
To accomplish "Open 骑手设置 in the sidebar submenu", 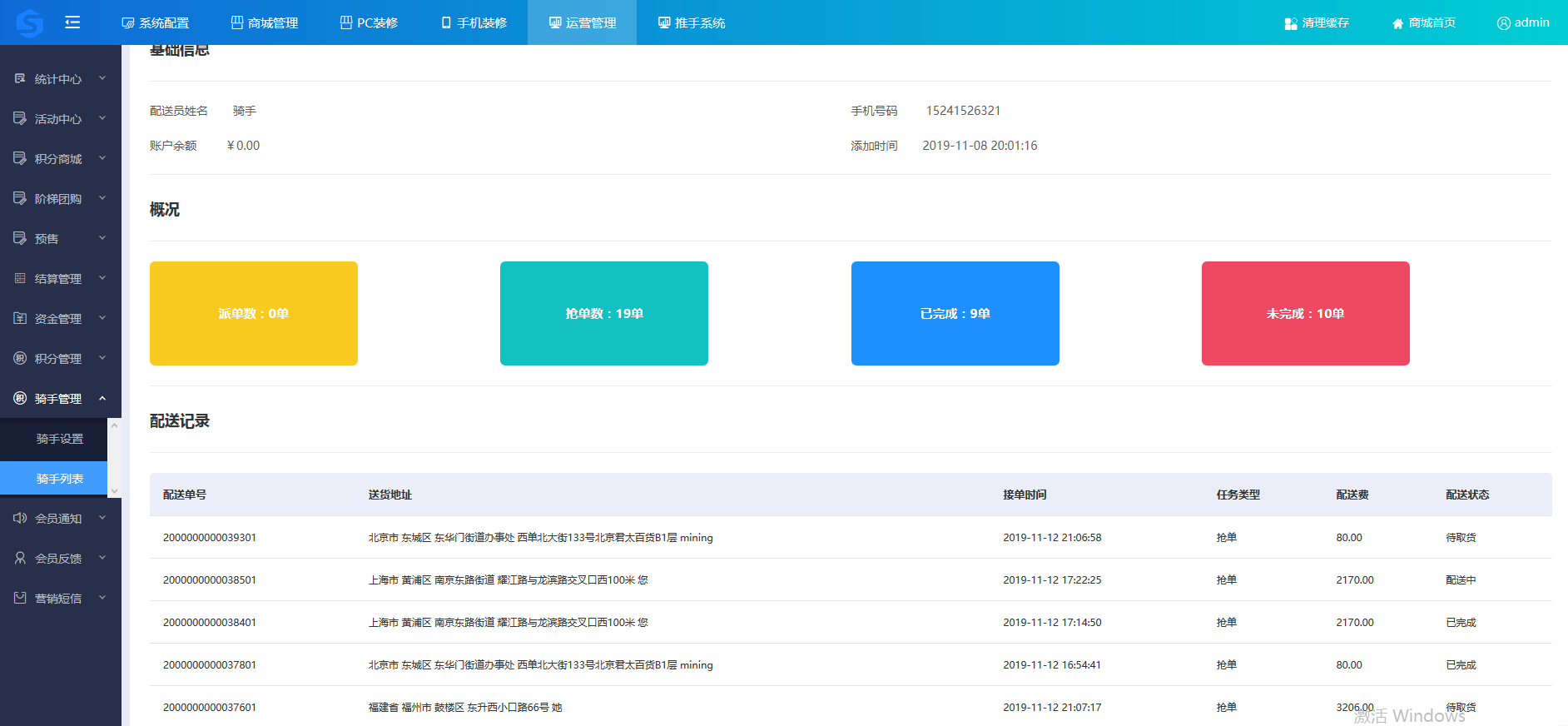I will 60,439.
